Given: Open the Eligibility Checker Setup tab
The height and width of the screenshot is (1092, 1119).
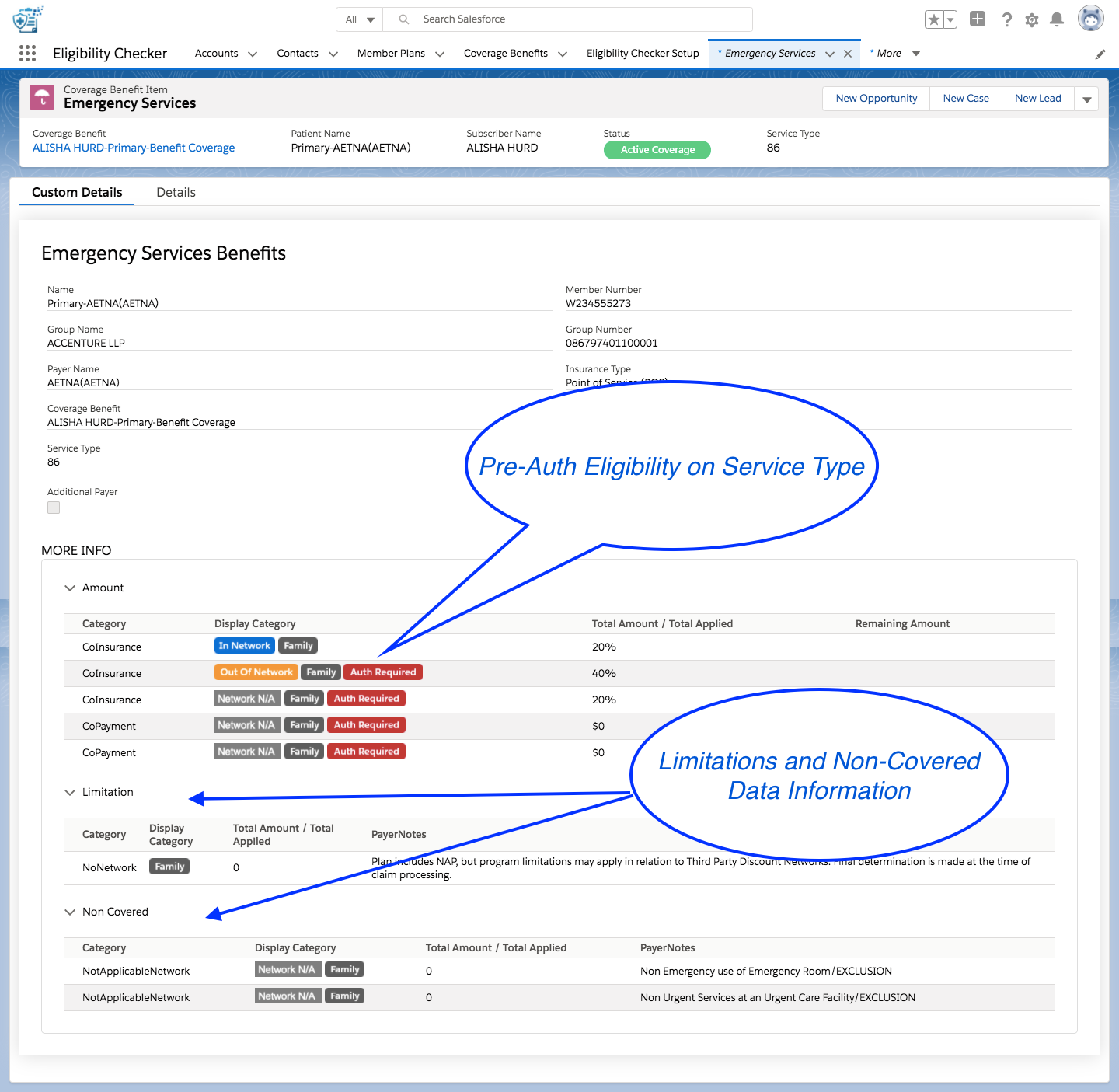Looking at the screenshot, I should (643, 53).
